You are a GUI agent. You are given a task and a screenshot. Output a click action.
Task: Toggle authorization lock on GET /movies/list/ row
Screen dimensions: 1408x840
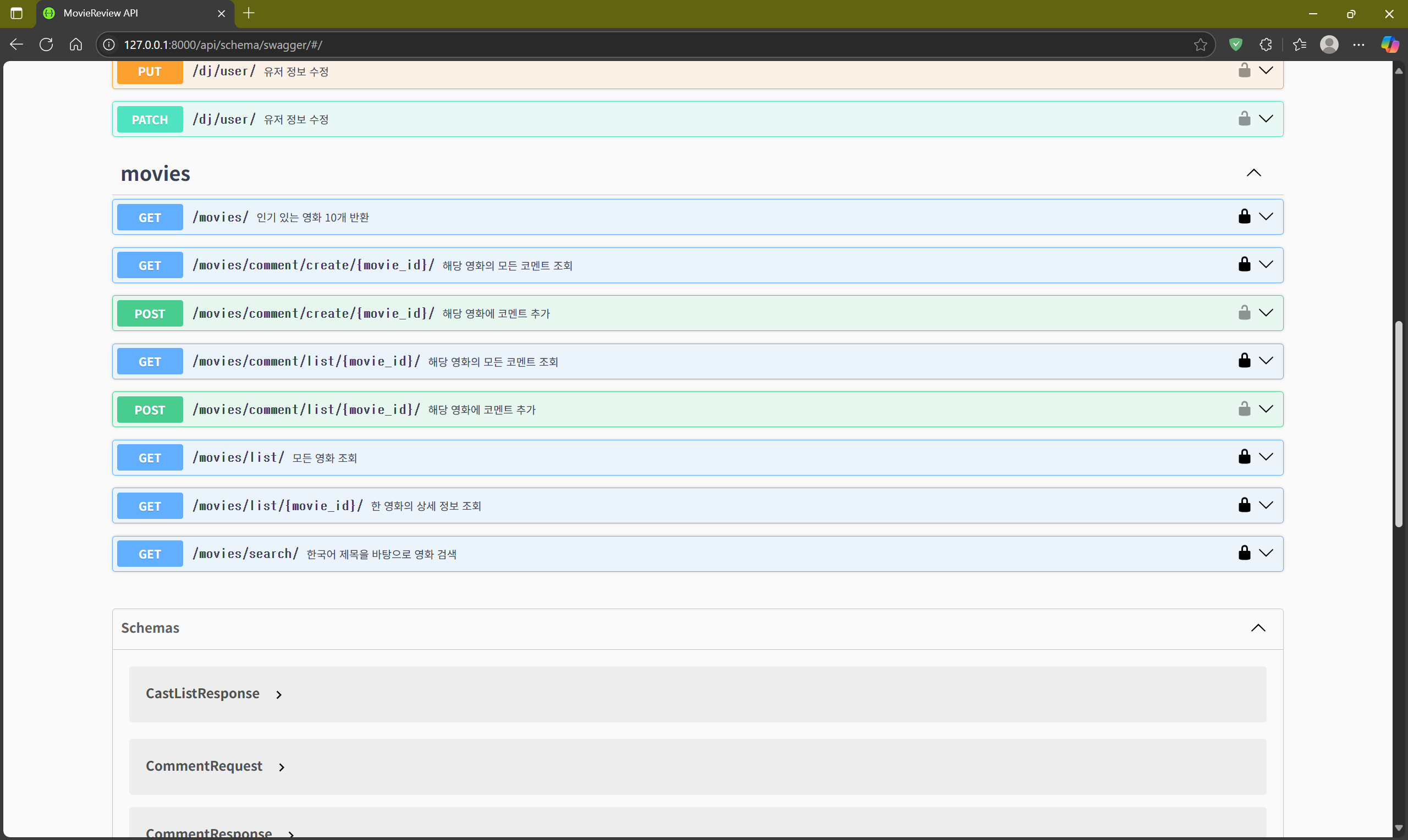tap(1244, 457)
